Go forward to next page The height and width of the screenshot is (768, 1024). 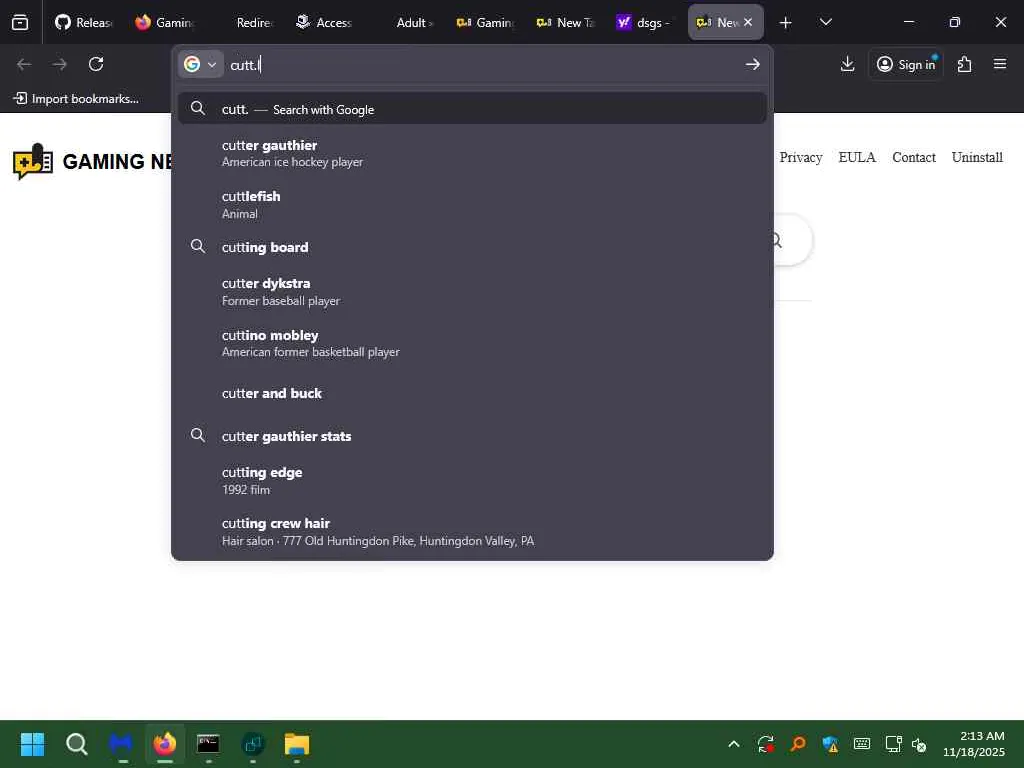click(x=60, y=64)
